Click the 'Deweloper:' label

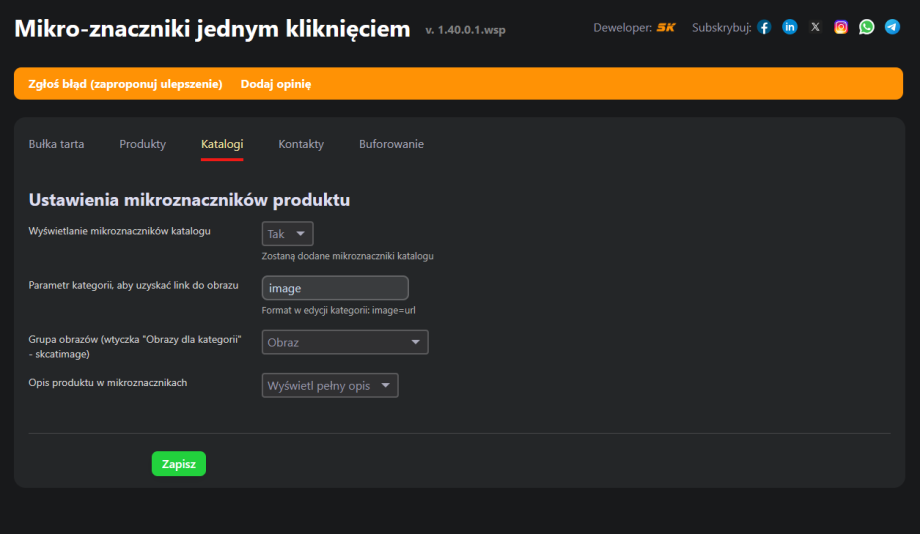(x=623, y=28)
